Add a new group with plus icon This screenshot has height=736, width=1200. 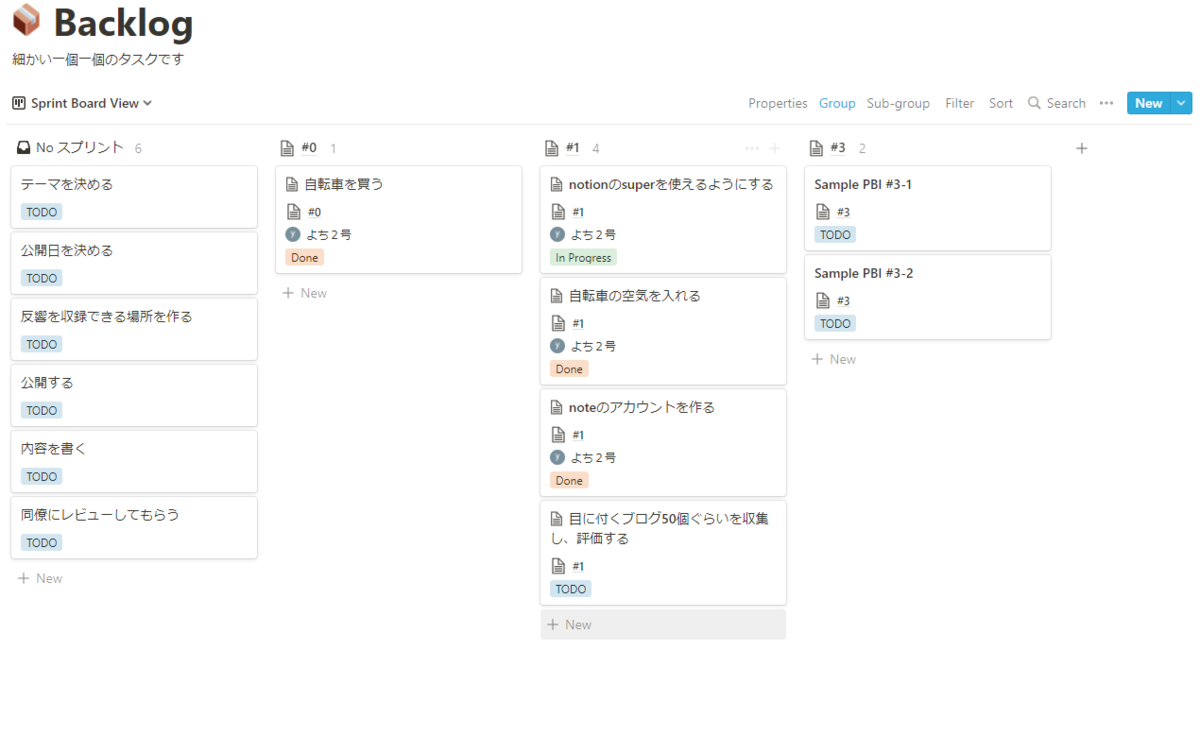point(1081,148)
